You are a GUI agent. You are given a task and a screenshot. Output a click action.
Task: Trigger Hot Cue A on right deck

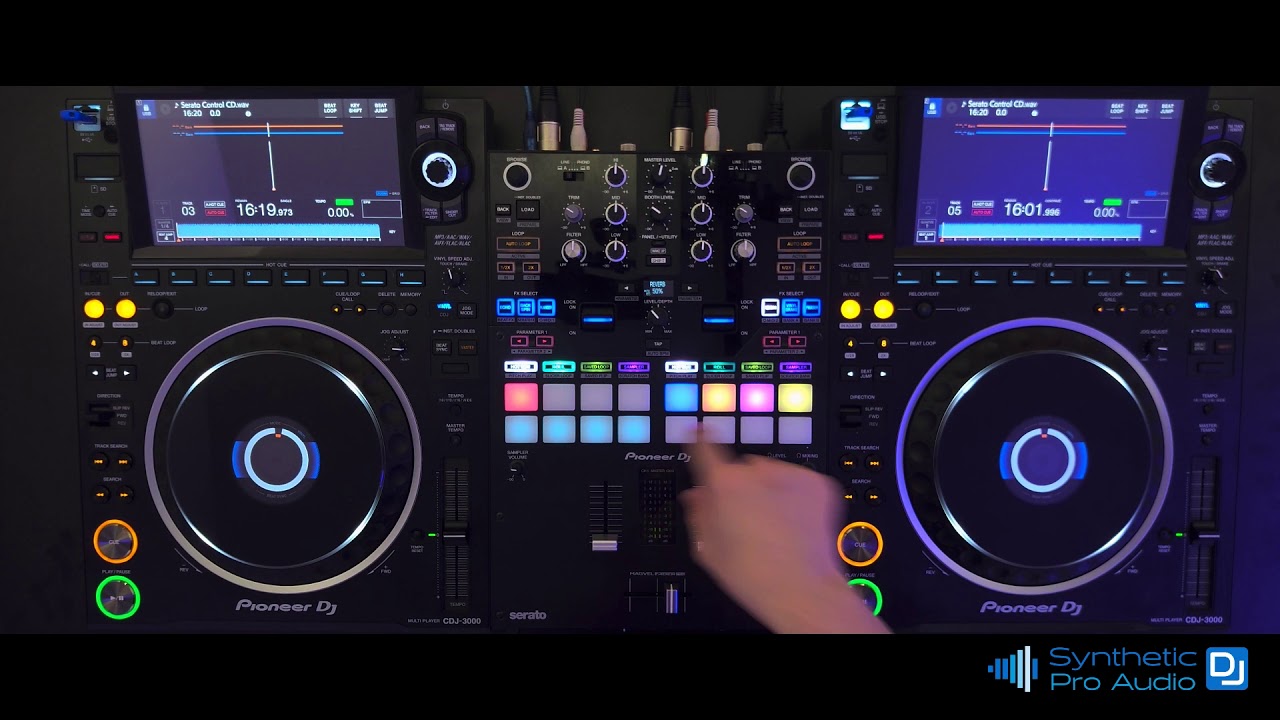907,275
